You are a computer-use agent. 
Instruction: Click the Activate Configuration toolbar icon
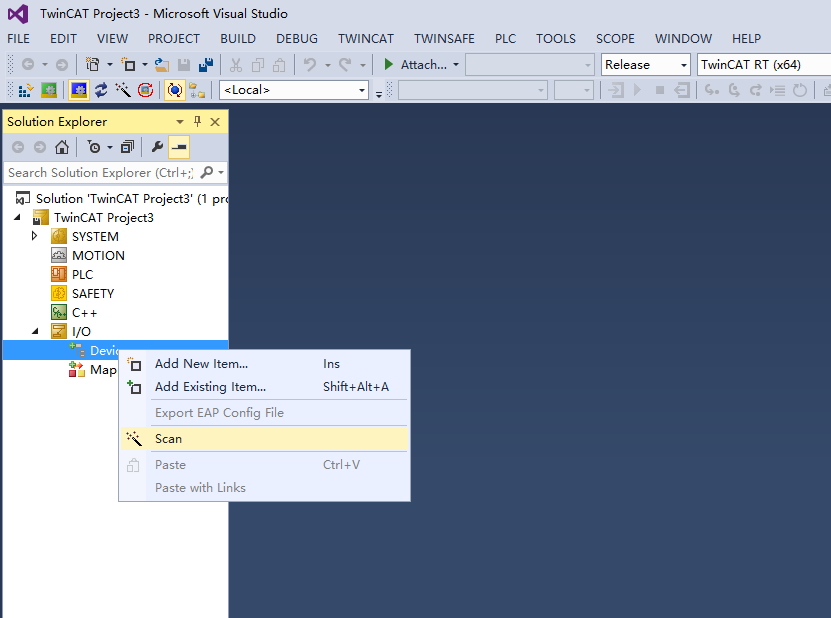24,90
